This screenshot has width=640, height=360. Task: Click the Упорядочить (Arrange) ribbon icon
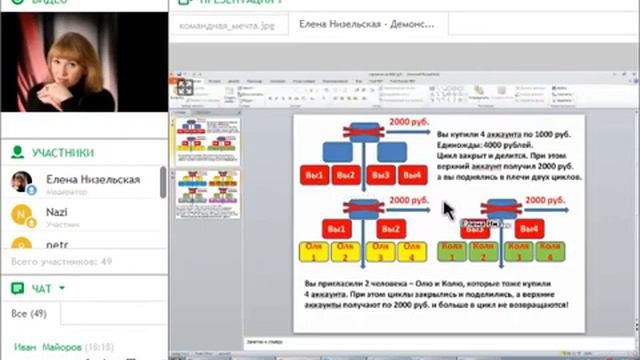479,93
